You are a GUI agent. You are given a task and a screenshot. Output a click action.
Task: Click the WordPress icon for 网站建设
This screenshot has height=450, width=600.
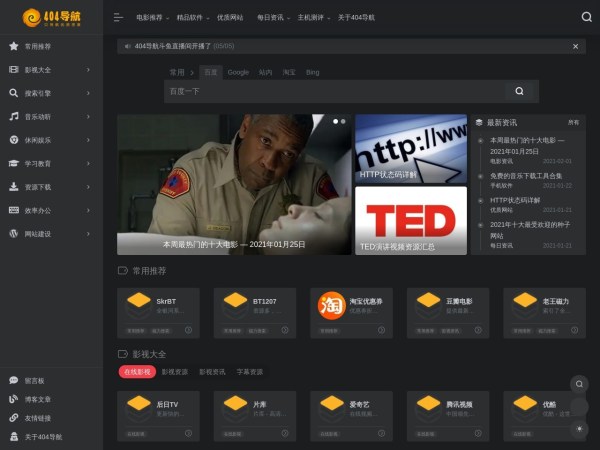coord(14,233)
